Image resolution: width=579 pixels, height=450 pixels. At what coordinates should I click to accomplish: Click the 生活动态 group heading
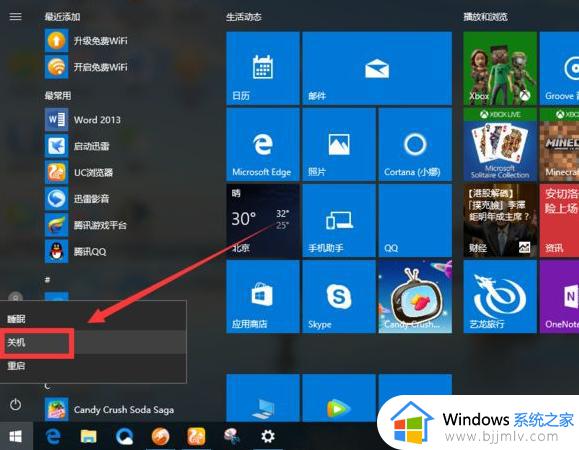pyautogui.click(x=244, y=17)
